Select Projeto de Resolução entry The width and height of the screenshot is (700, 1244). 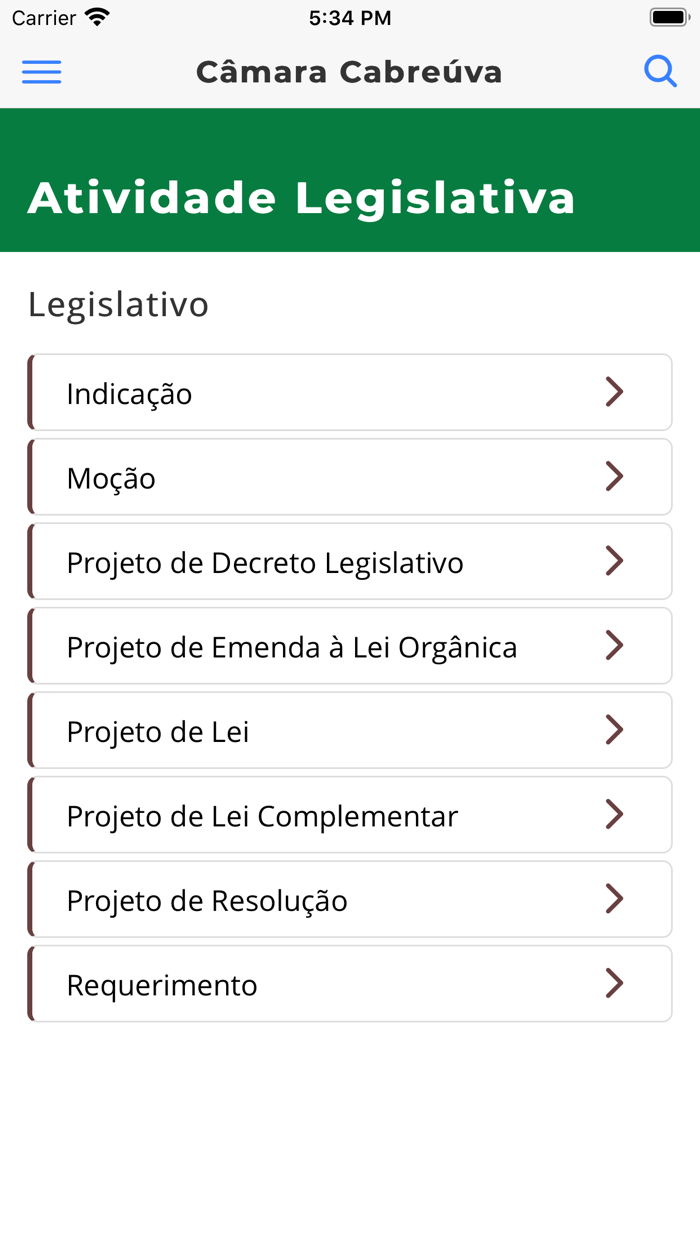[x=350, y=899]
